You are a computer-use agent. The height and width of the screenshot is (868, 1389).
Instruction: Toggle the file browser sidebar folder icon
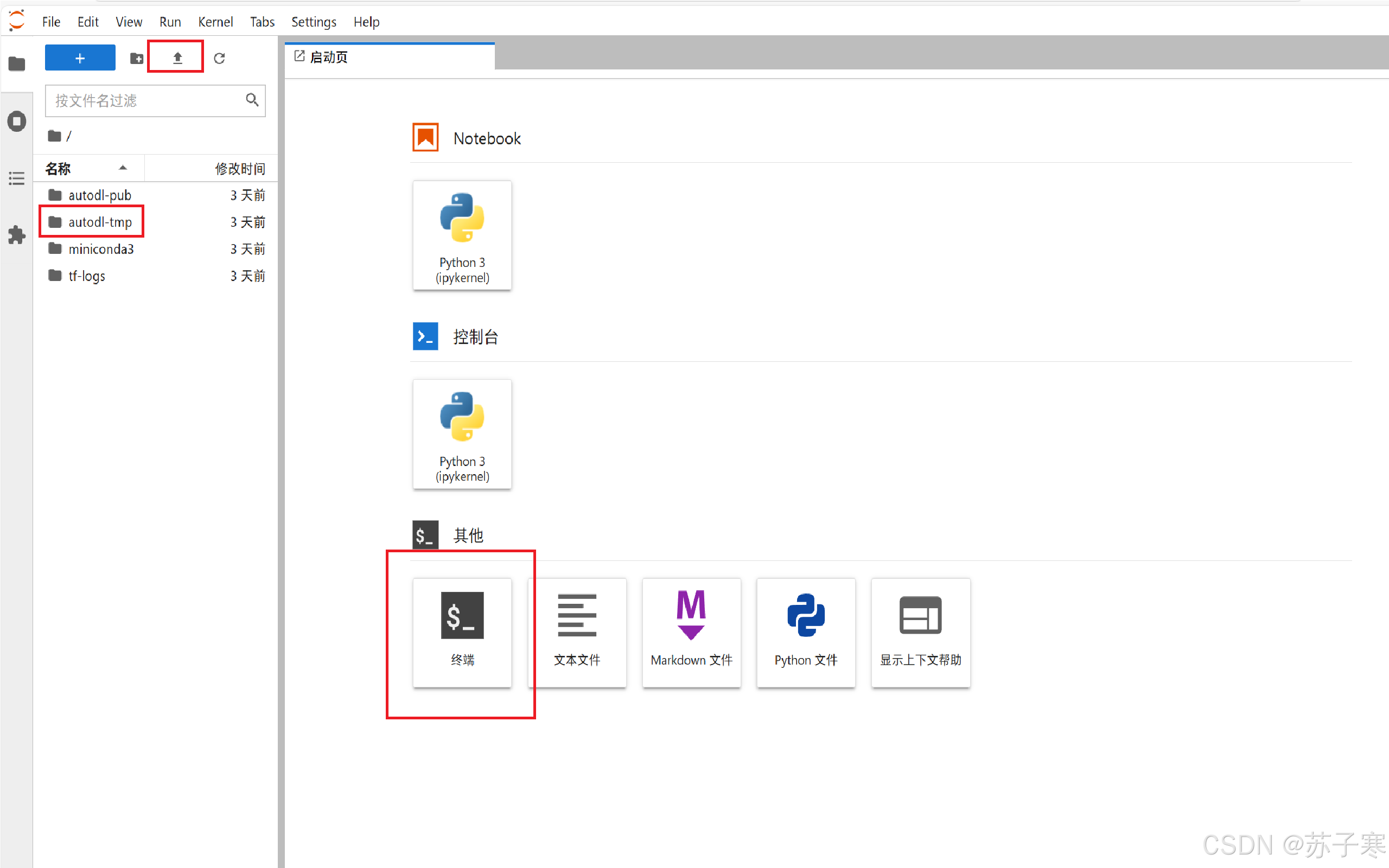[17, 63]
